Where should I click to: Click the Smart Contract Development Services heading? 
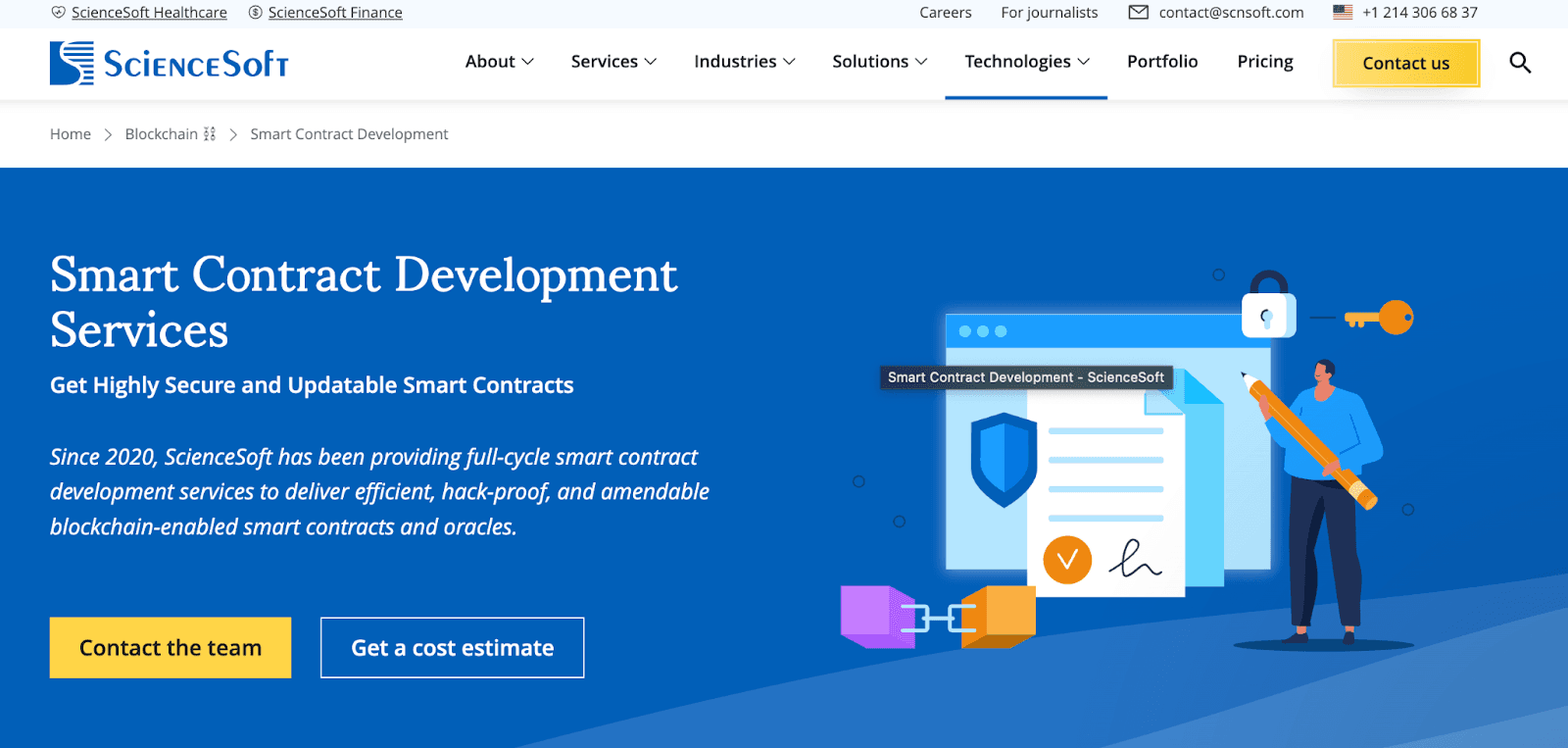click(x=364, y=302)
